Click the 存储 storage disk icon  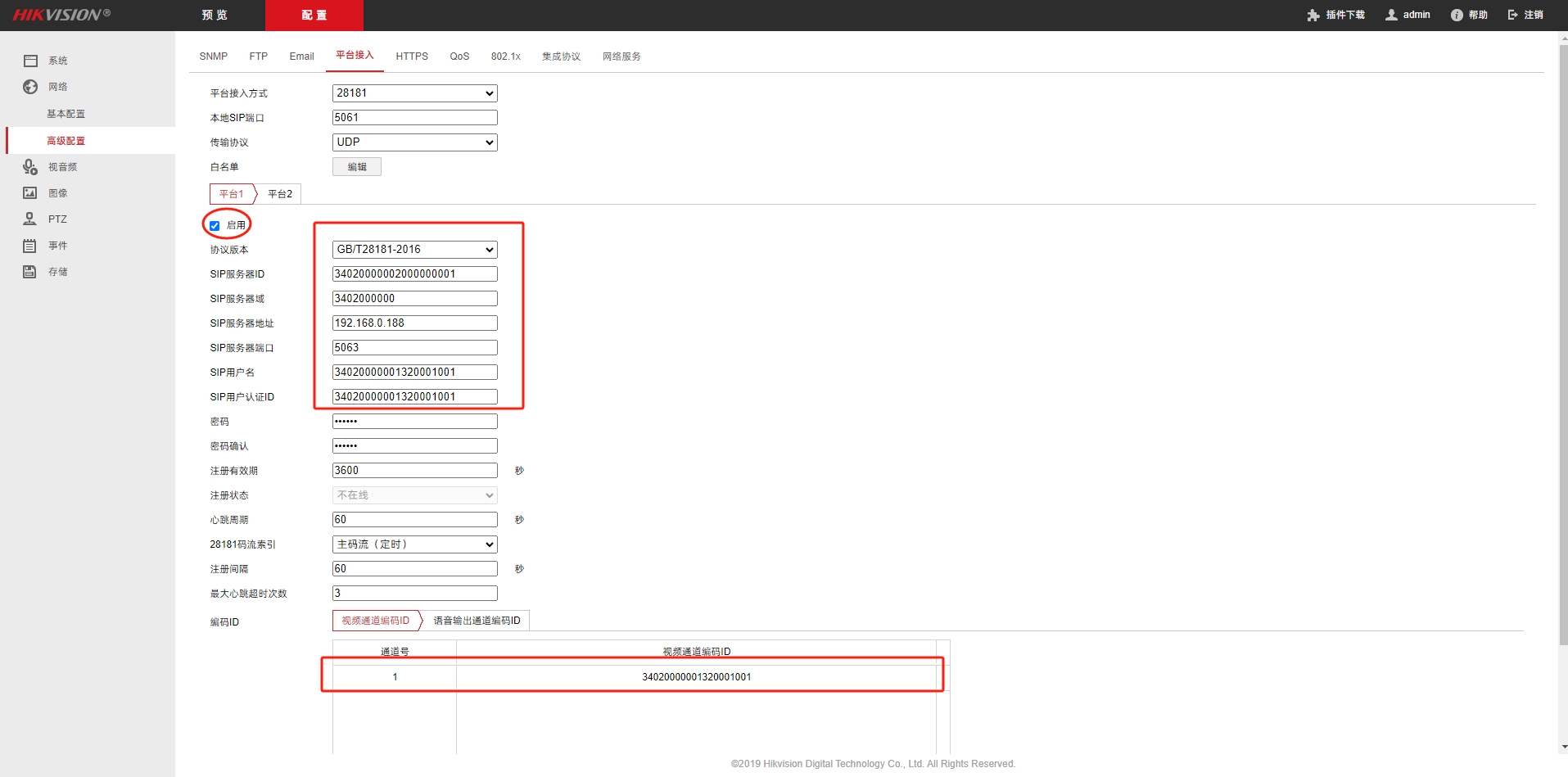30,272
